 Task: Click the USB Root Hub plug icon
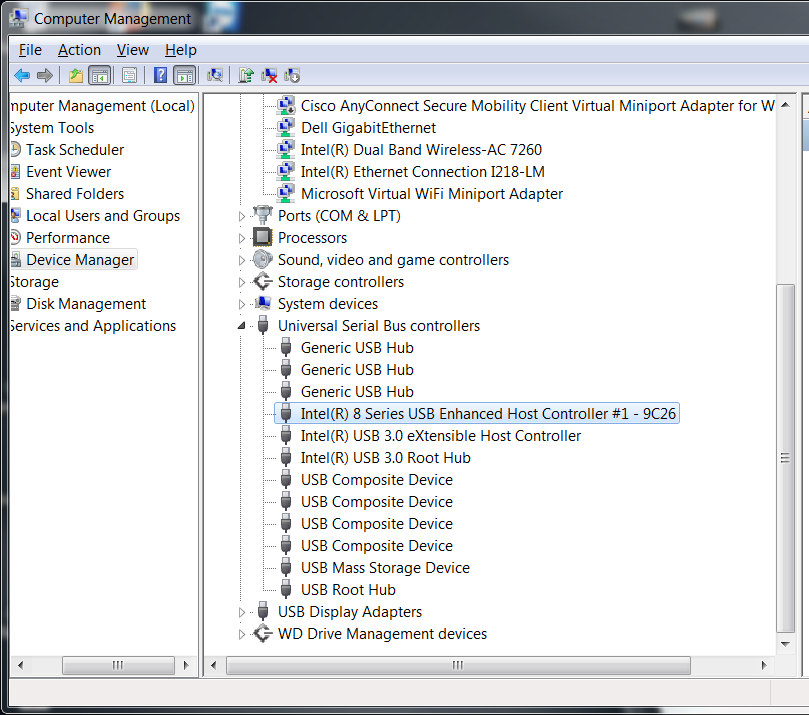click(286, 589)
